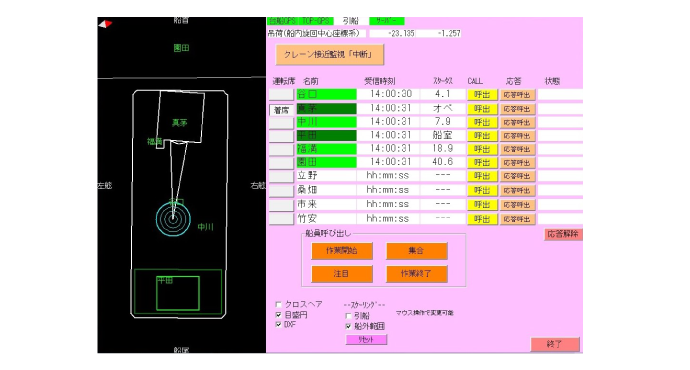Click the 終了 exit button
The width and height of the screenshot is (690, 370).
pos(555,344)
